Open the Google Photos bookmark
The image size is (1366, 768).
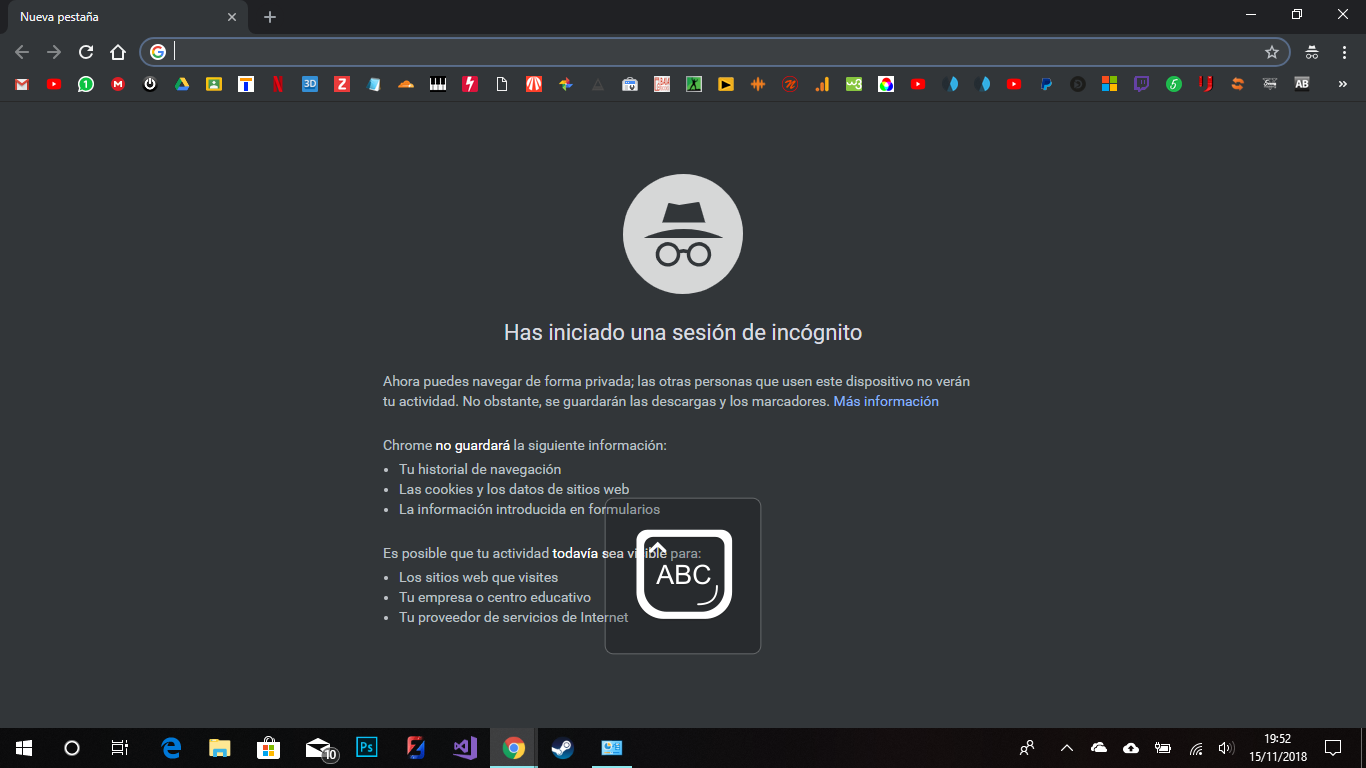click(566, 85)
